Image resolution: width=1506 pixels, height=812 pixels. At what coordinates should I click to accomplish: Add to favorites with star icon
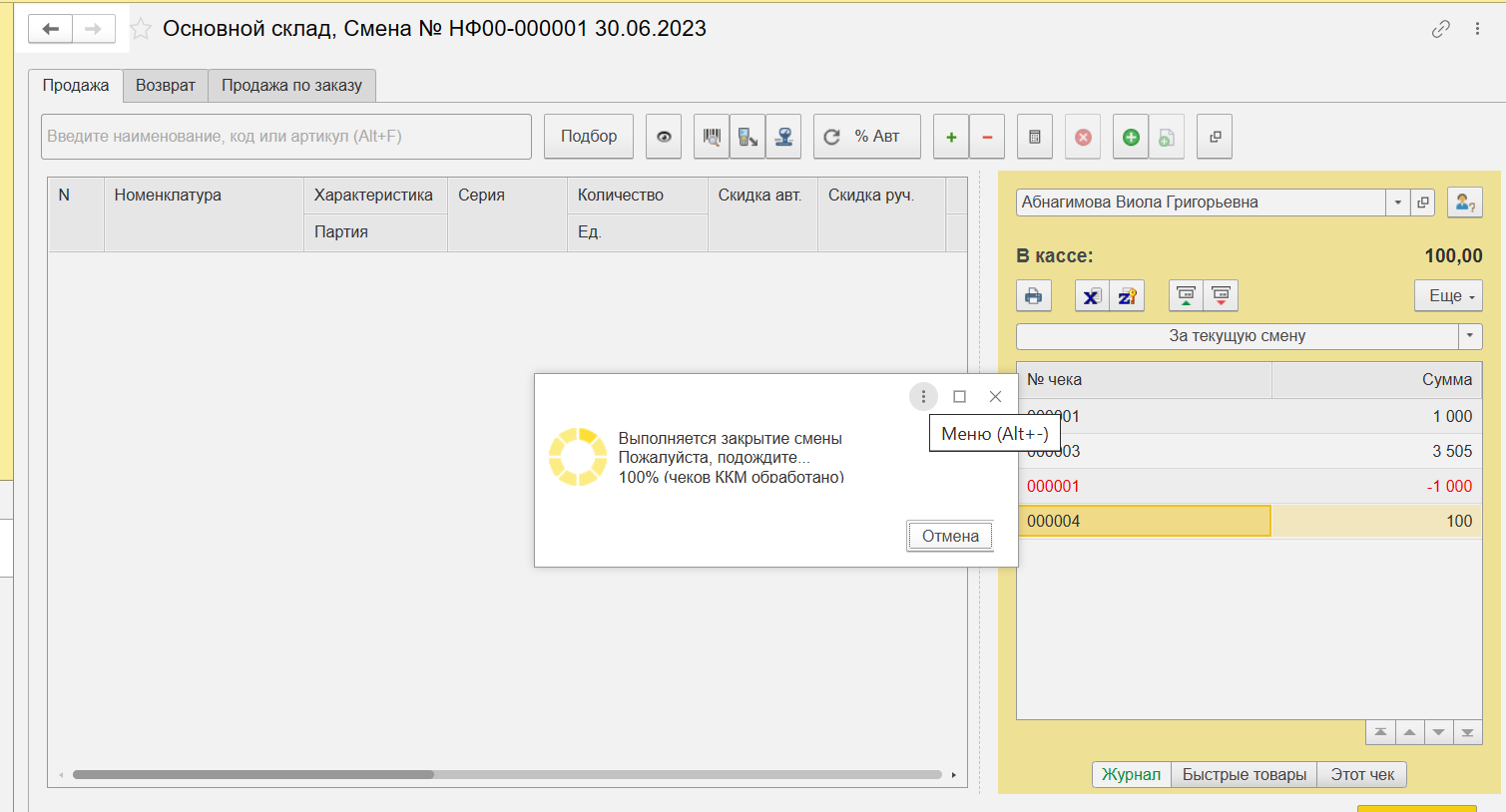point(142,29)
